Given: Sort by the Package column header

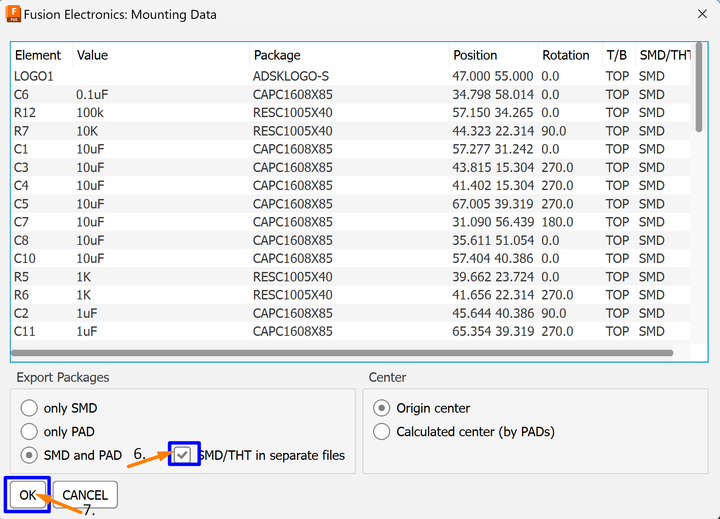Looking at the screenshot, I should pos(349,55).
